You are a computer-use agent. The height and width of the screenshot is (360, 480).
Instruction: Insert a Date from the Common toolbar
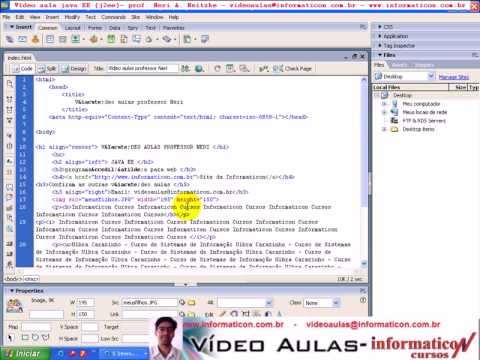point(111,39)
